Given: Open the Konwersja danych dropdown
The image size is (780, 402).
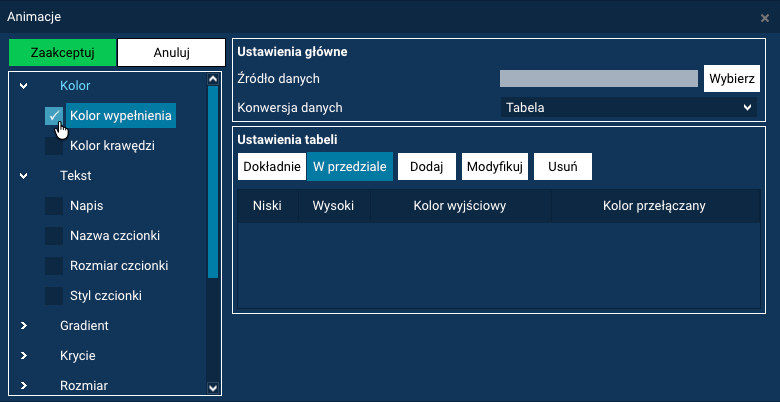Looking at the screenshot, I should pyautogui.click(x=628, y=107).
